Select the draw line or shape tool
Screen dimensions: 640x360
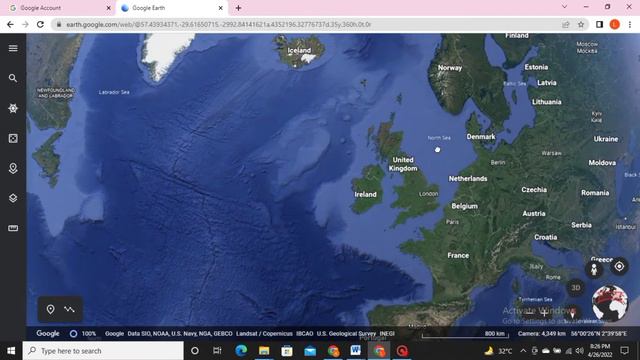point(69,309)
